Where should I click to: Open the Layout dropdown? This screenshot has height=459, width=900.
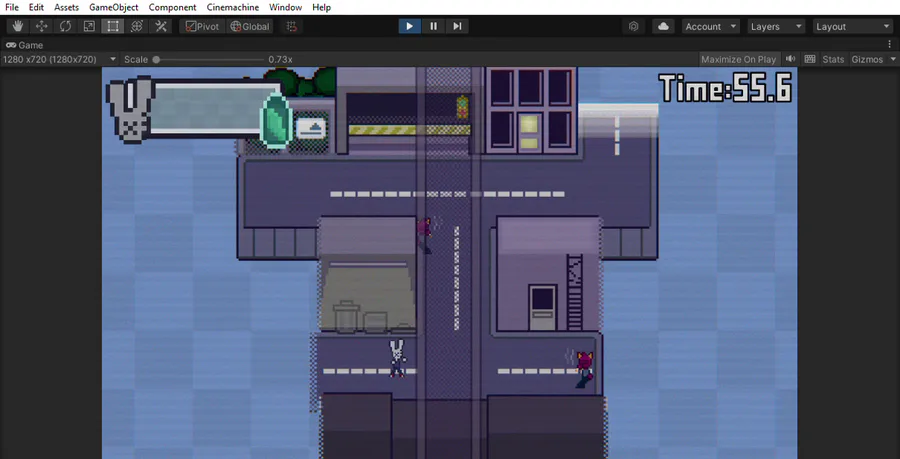[853, 26]
